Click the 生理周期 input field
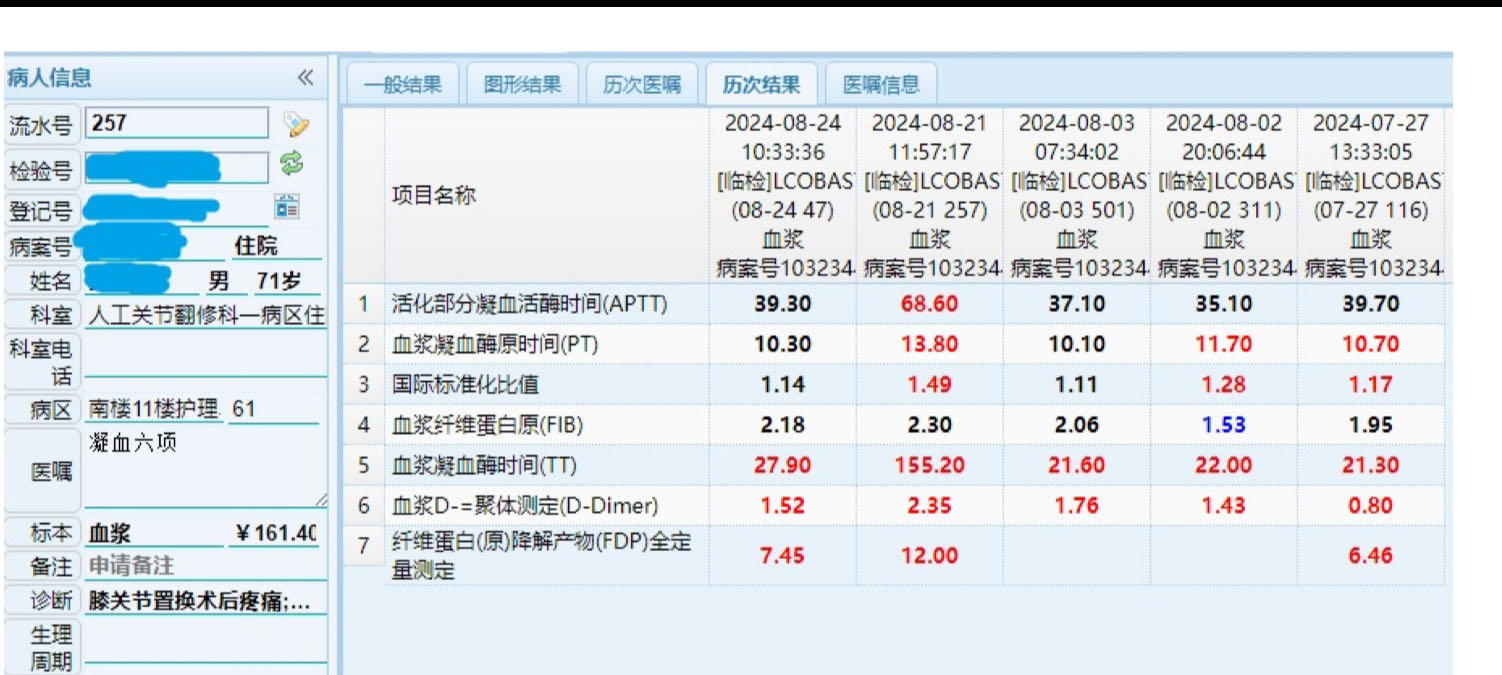Viewport: 1502px width, 675px height. 205,647
